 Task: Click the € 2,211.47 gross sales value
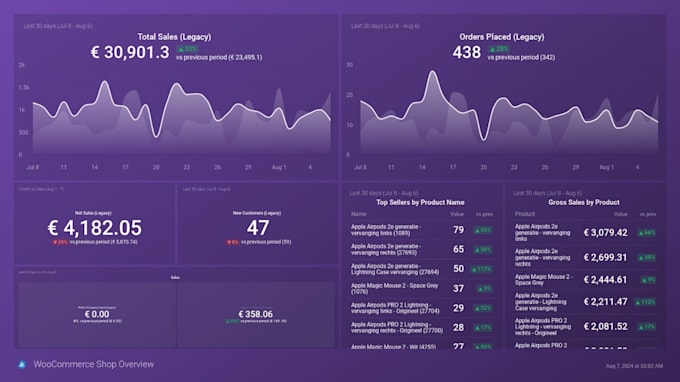tap(605, 302)
